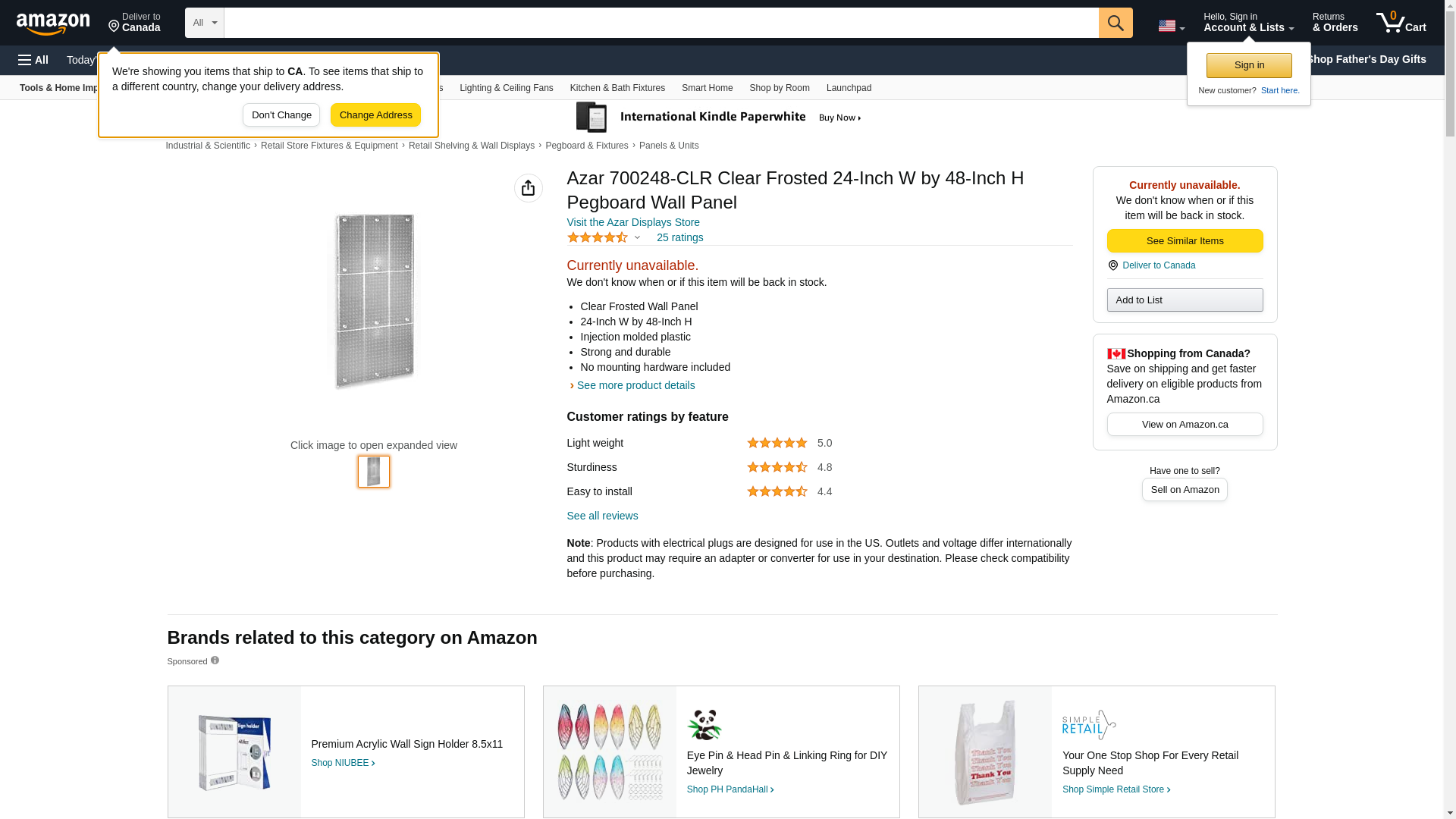The height and width of the screenshot is (819, 1456).
Task: Expand See more product details
Action: (635, 385)
